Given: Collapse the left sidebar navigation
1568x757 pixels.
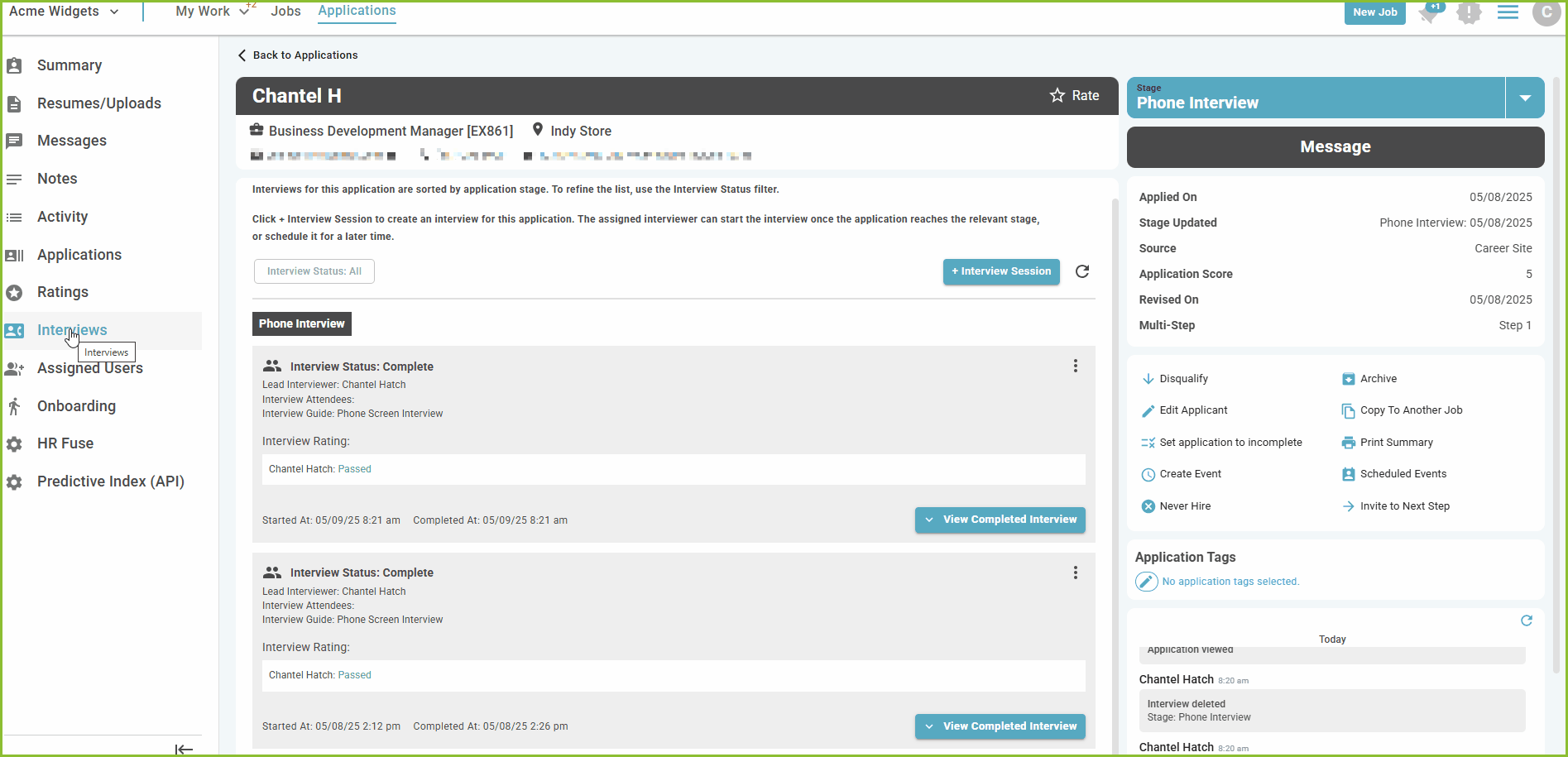Looking at the screenshot, I should pos(184,749).
